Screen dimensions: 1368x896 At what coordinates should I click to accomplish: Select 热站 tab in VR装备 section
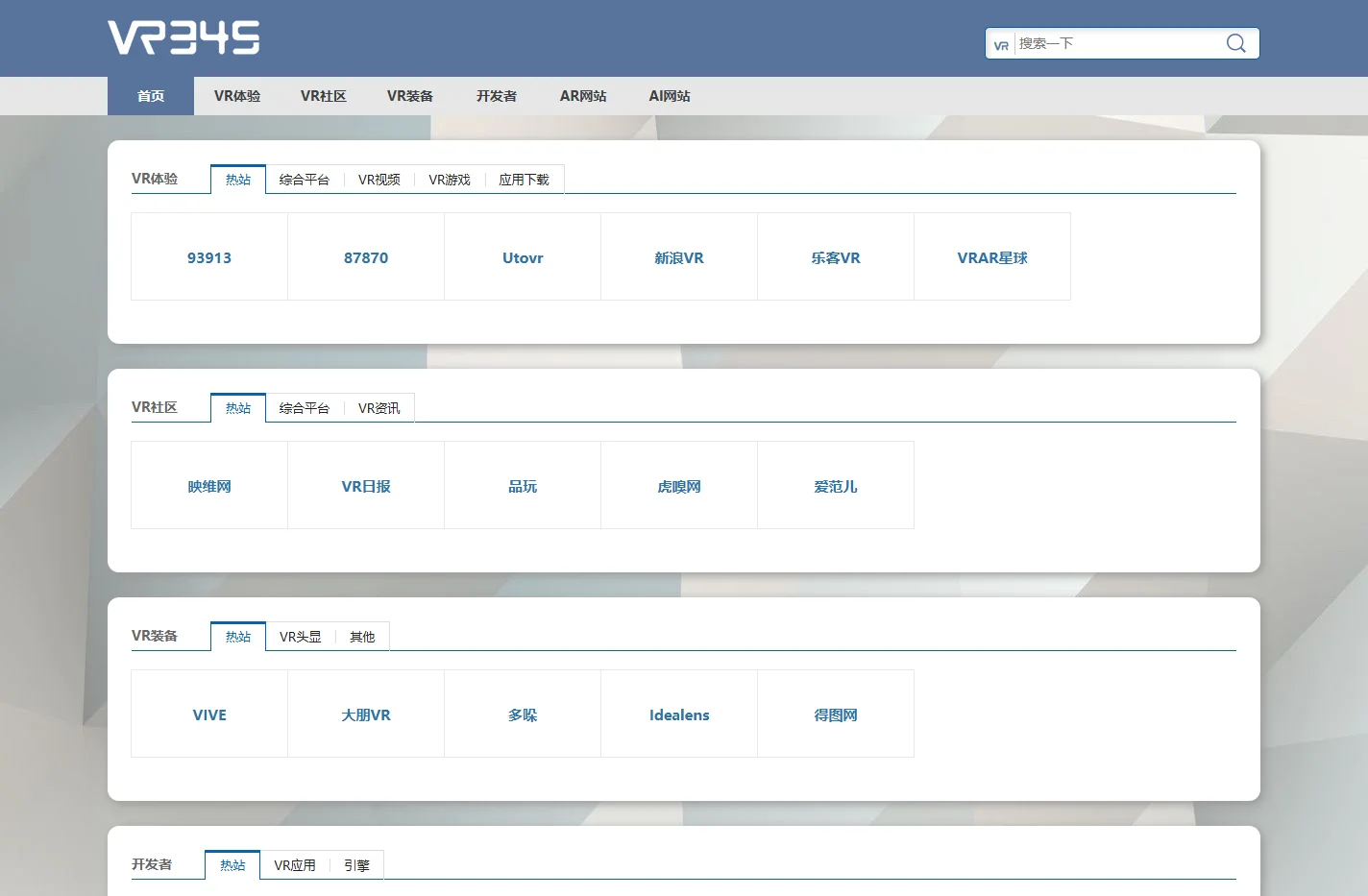(x=238, y=637)
